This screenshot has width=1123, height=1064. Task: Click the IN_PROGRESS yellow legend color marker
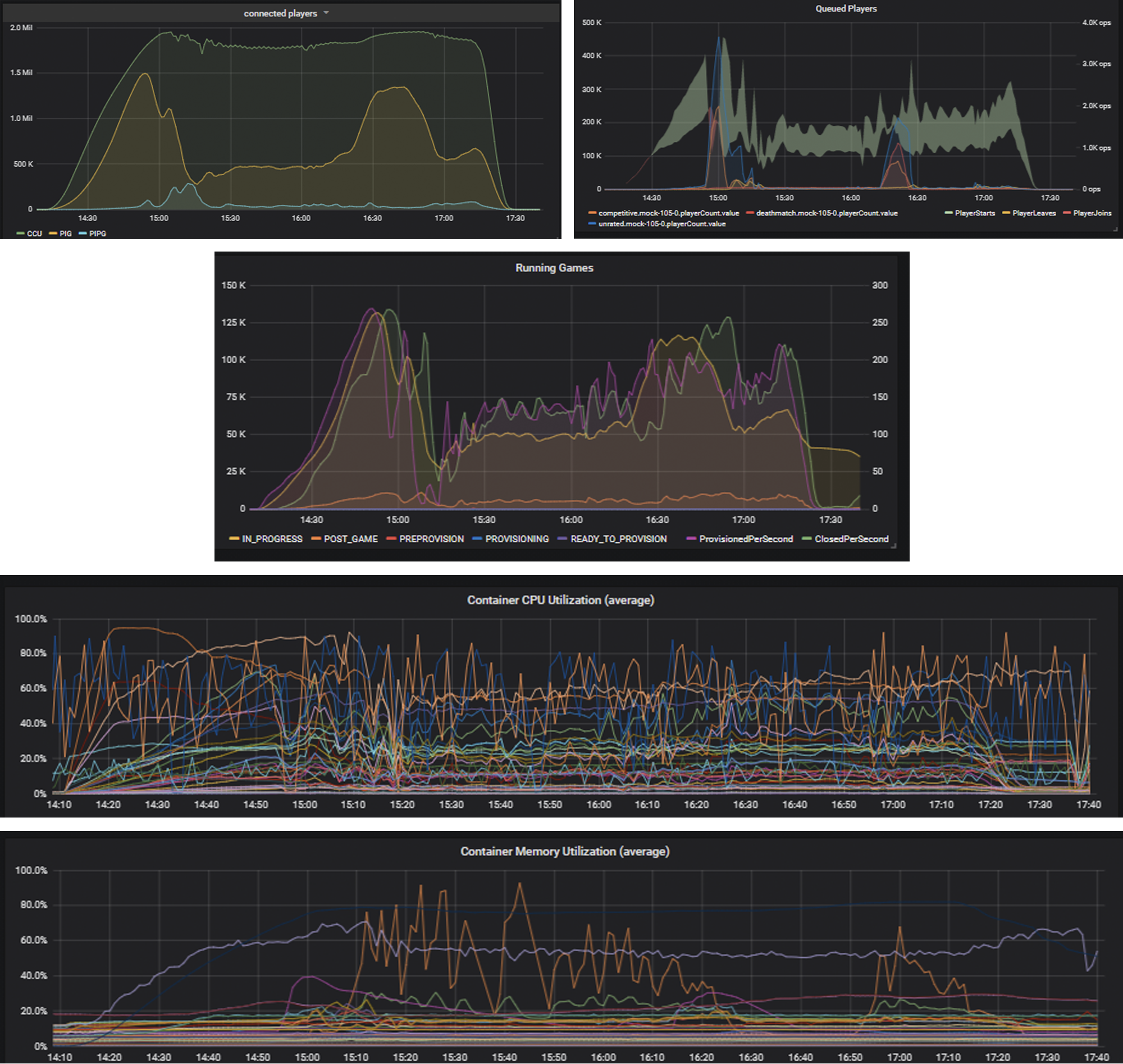tap(234, 539)
